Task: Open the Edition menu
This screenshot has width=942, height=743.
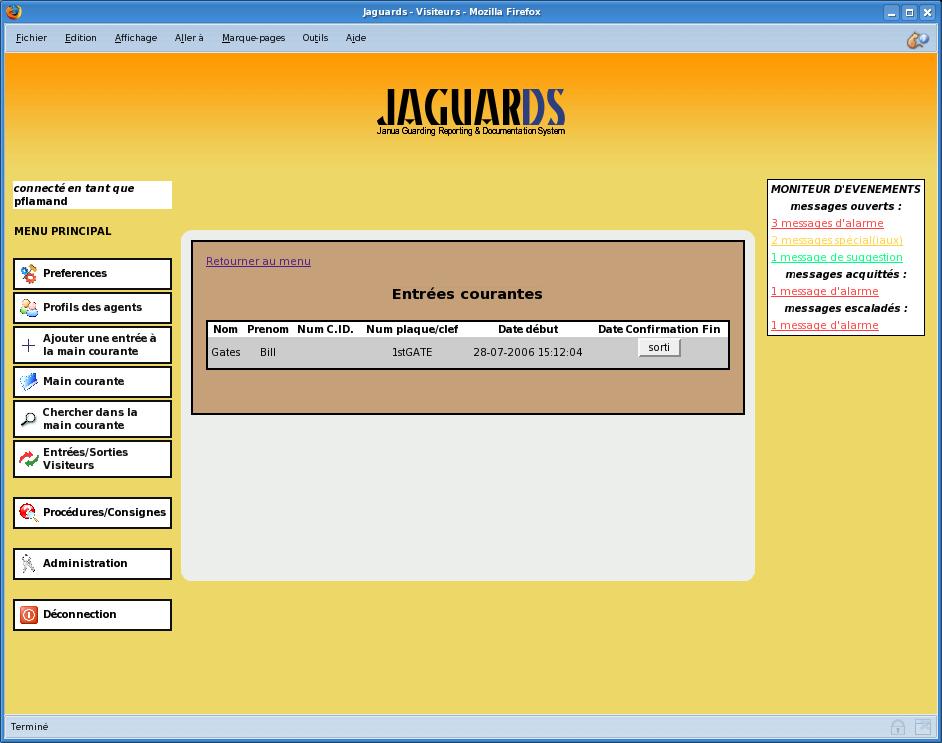Action: click(81, 38)
